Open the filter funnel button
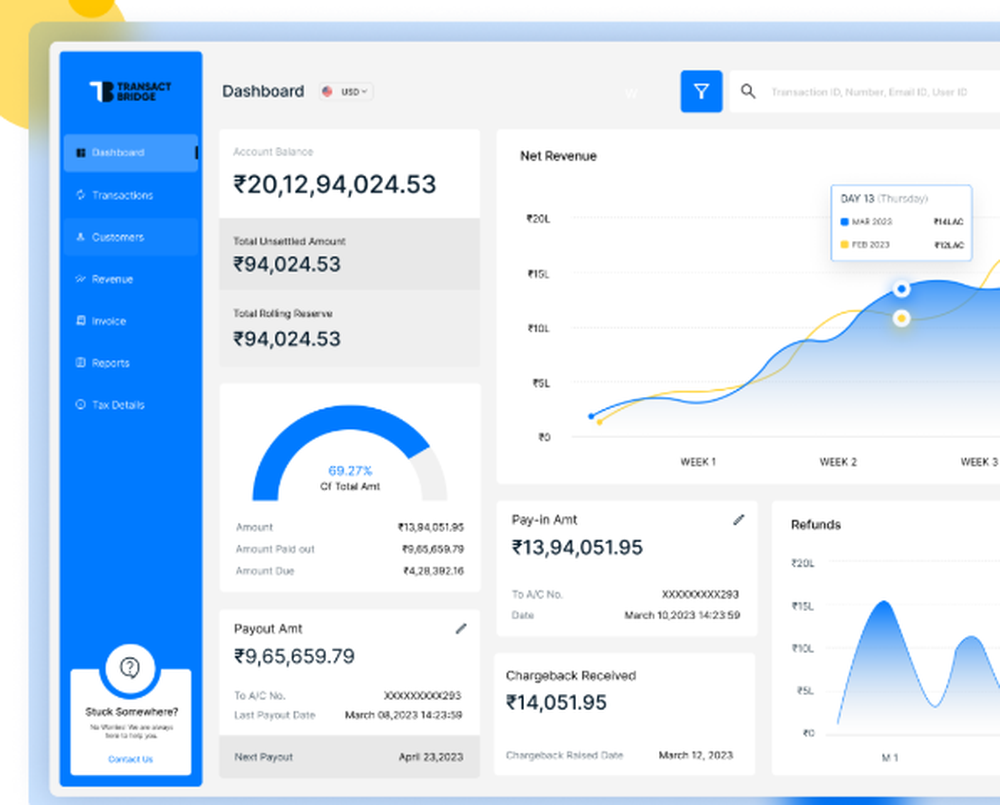Image resolution: width=1000 pixels, height=805 pixels. (x=701, y=91)
